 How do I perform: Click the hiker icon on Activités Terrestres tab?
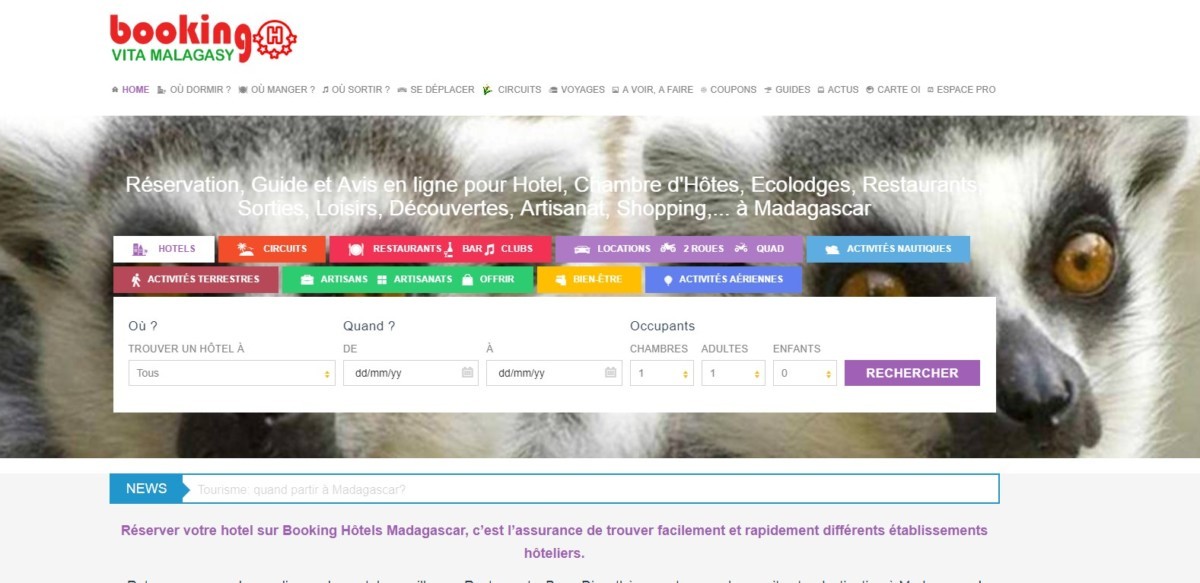click(x=135, y=279)
